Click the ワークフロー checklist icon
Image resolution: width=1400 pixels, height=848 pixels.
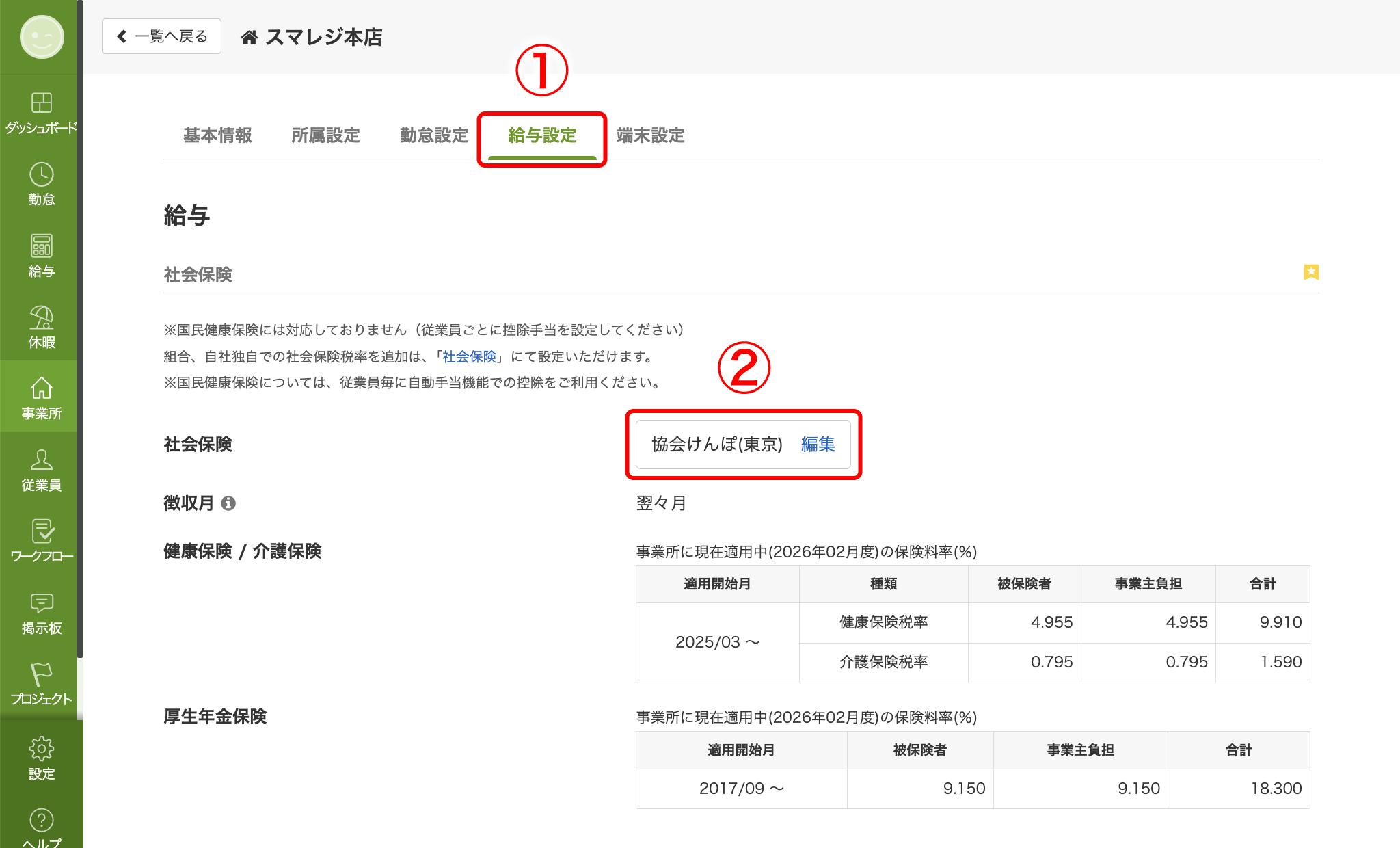coord(41,532)
